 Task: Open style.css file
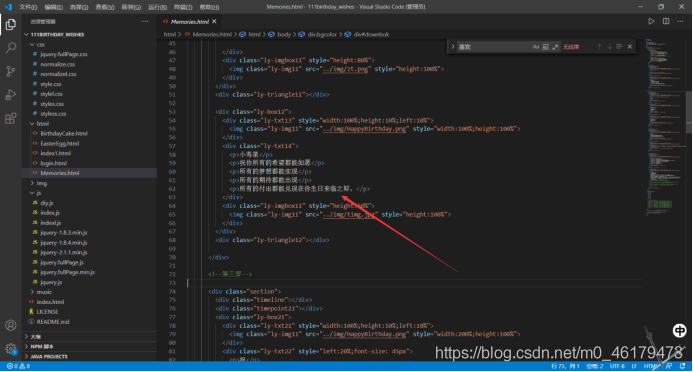point(51,84)
